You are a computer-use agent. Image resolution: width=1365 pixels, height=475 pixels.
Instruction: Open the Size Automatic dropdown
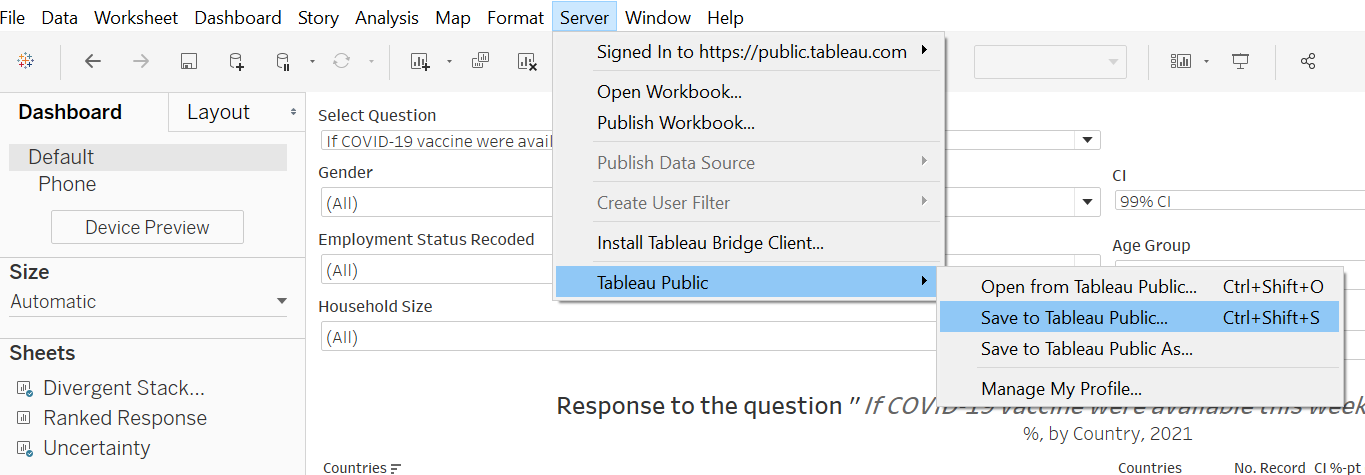(282, 301)
